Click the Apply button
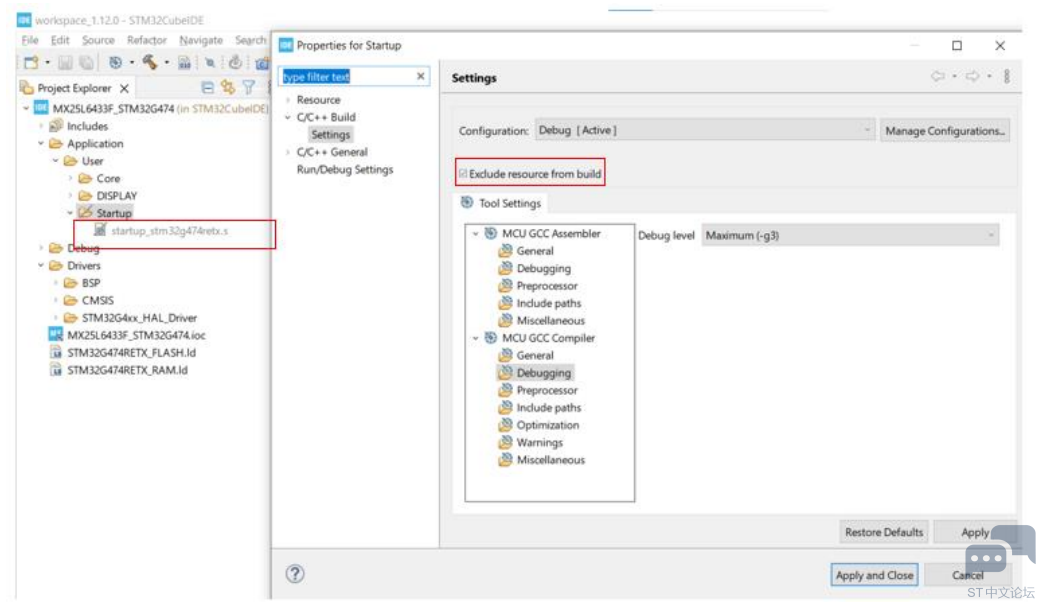Screen dimensions: 1044x608 pyautogui.click(x=975, y=532)
